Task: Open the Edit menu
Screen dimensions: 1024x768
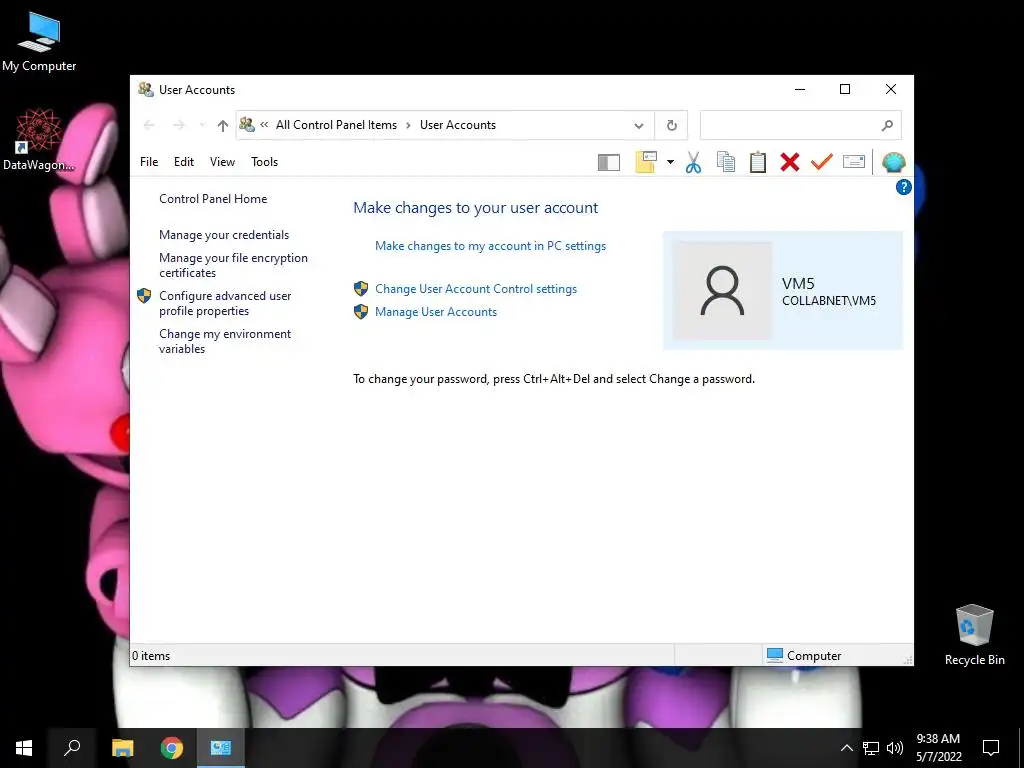Action: coord(184,162)
